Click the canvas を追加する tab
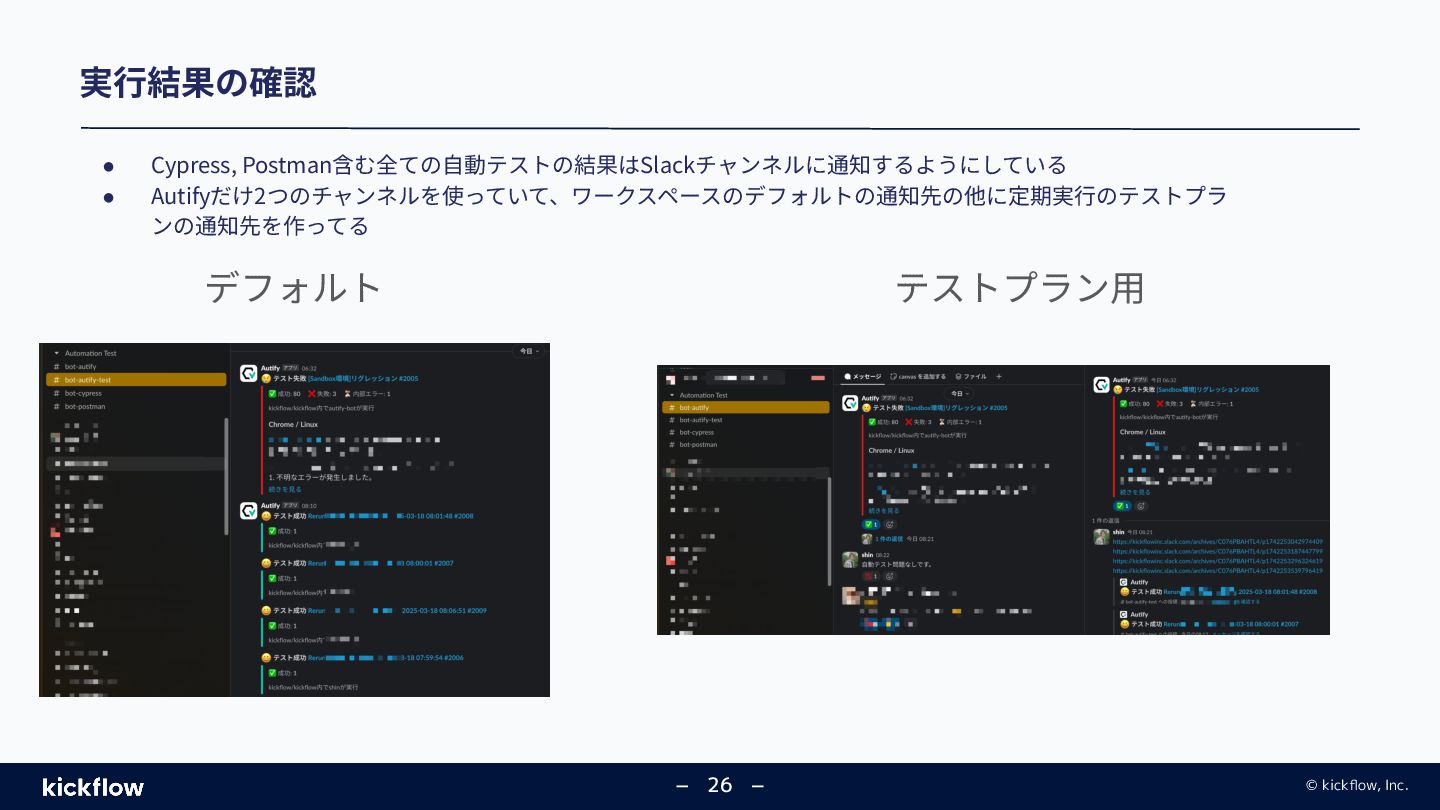Image resolution: width=1440 pixels, height=810 pixels. 918,377
